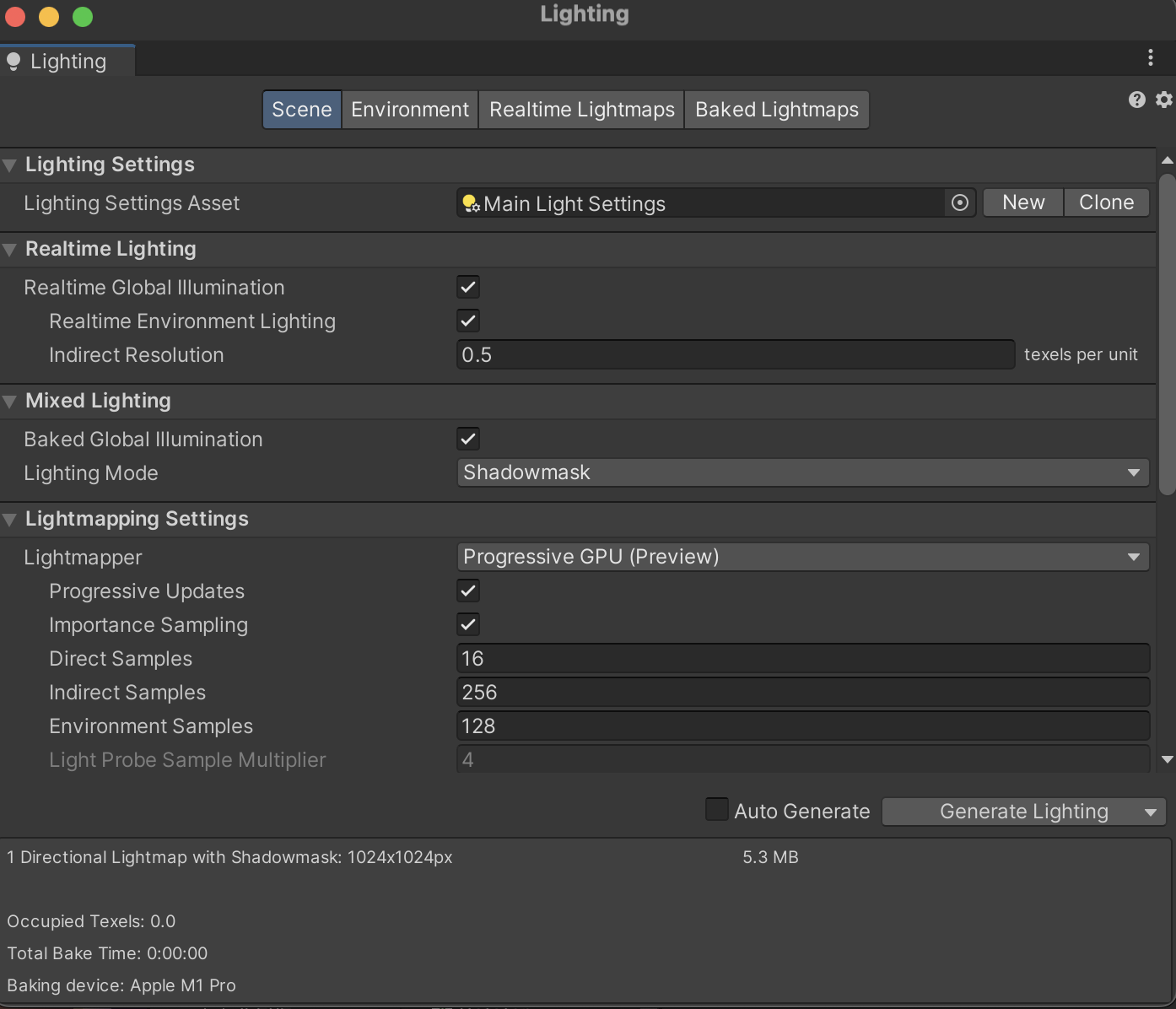Open the Generate Lighting dropdown arrow
Screen dimensions: 1176x1009
click(x=1151, y=812)
